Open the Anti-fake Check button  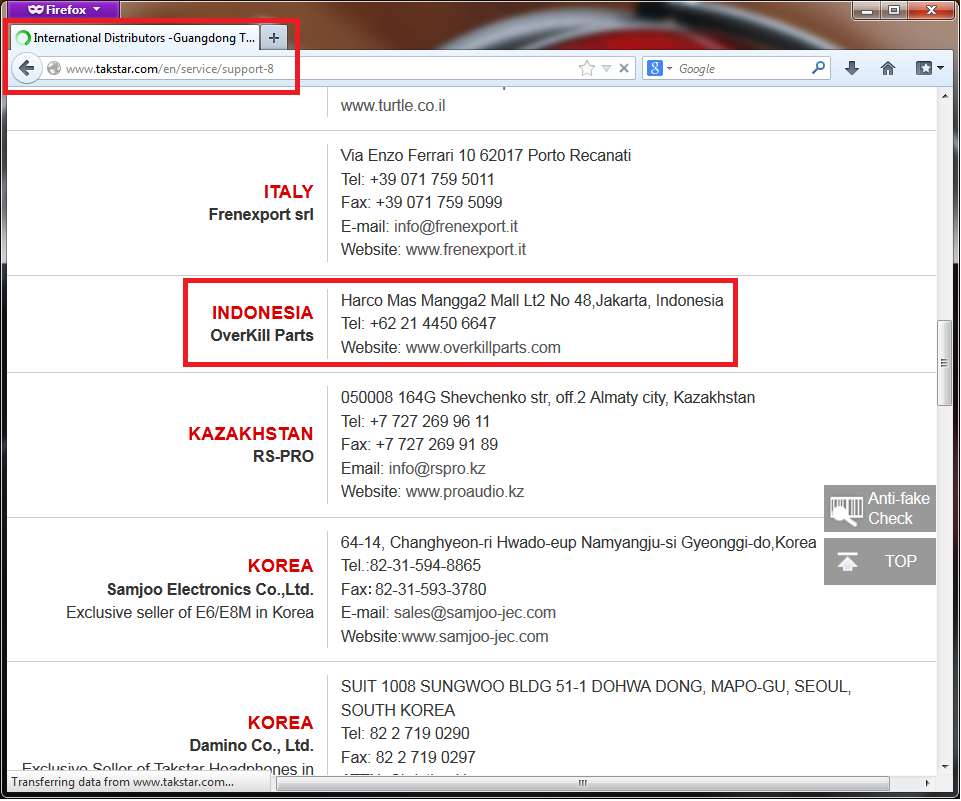click(x=879, y=508)
